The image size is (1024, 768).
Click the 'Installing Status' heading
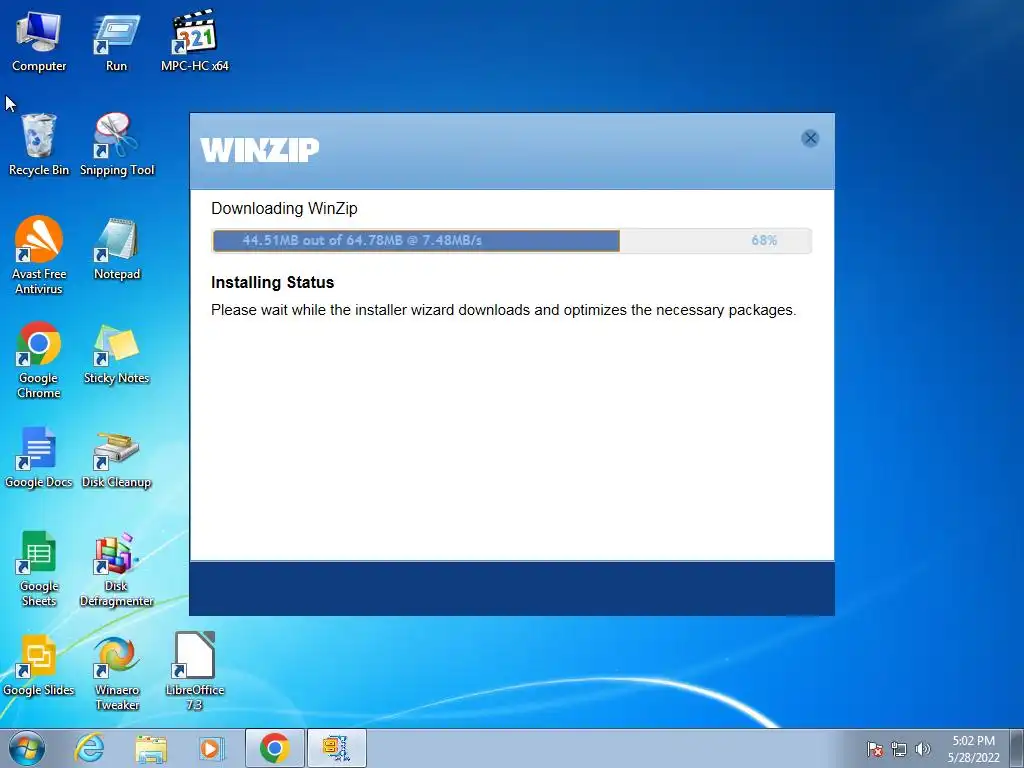coord(272,282)
